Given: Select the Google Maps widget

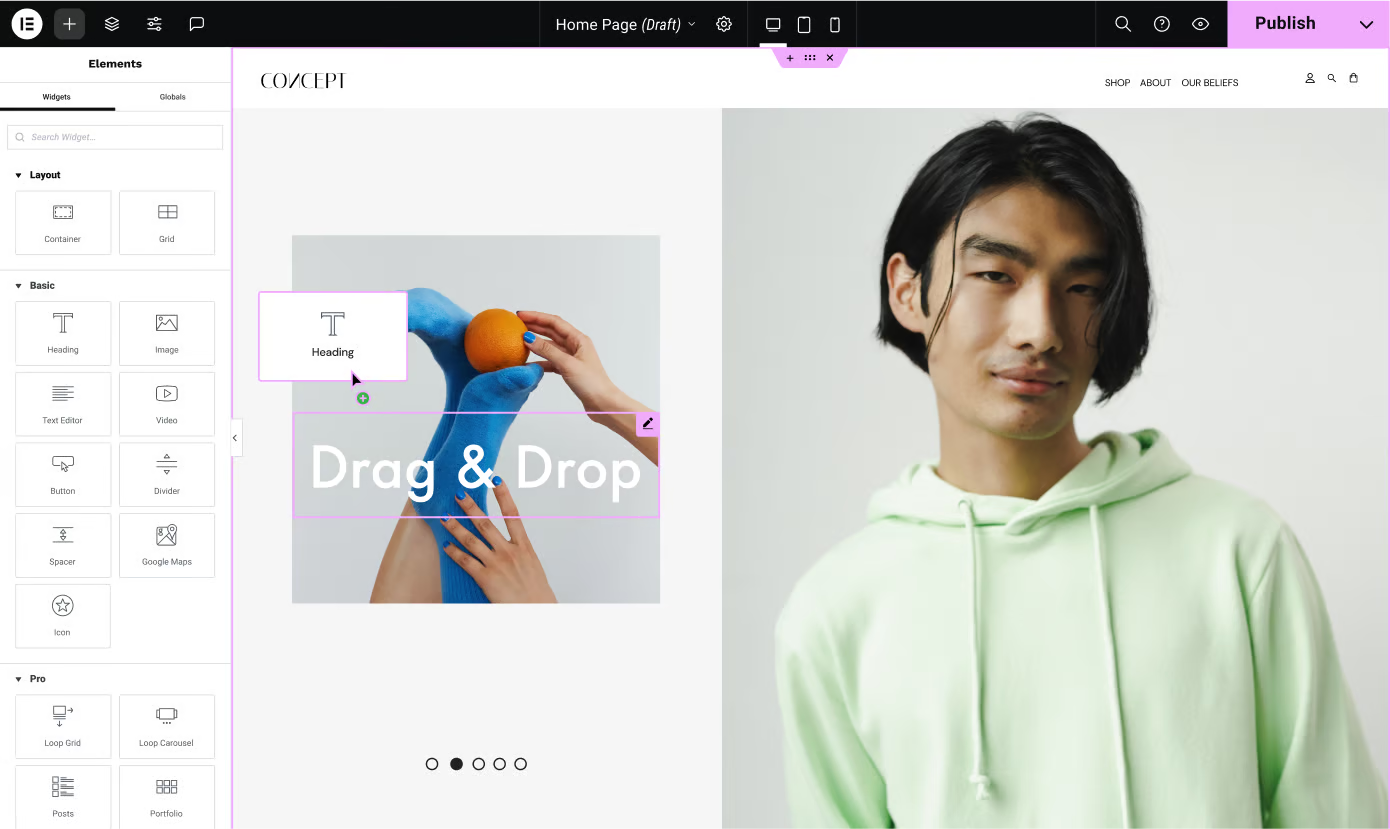Looking at the screenshot, I should 166,545.
